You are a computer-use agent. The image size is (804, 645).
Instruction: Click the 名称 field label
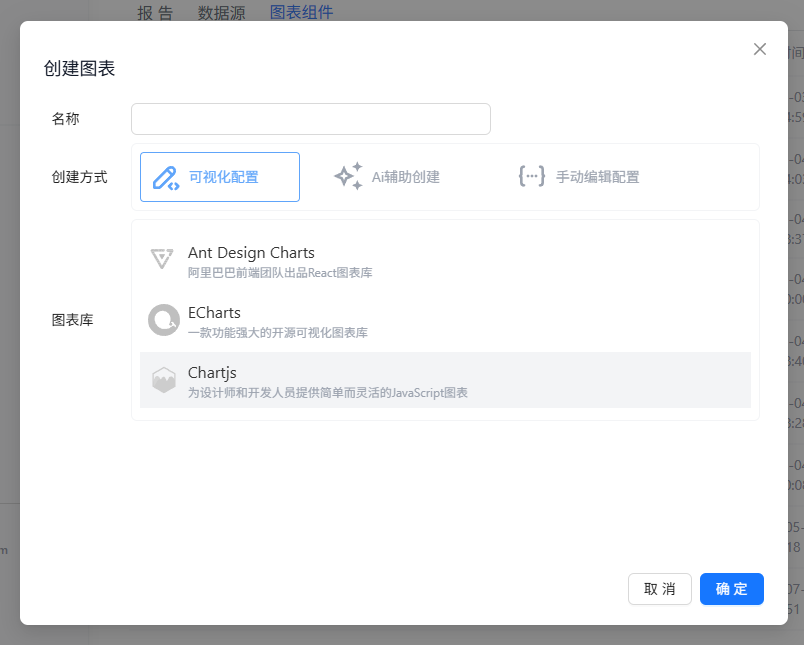65,119
